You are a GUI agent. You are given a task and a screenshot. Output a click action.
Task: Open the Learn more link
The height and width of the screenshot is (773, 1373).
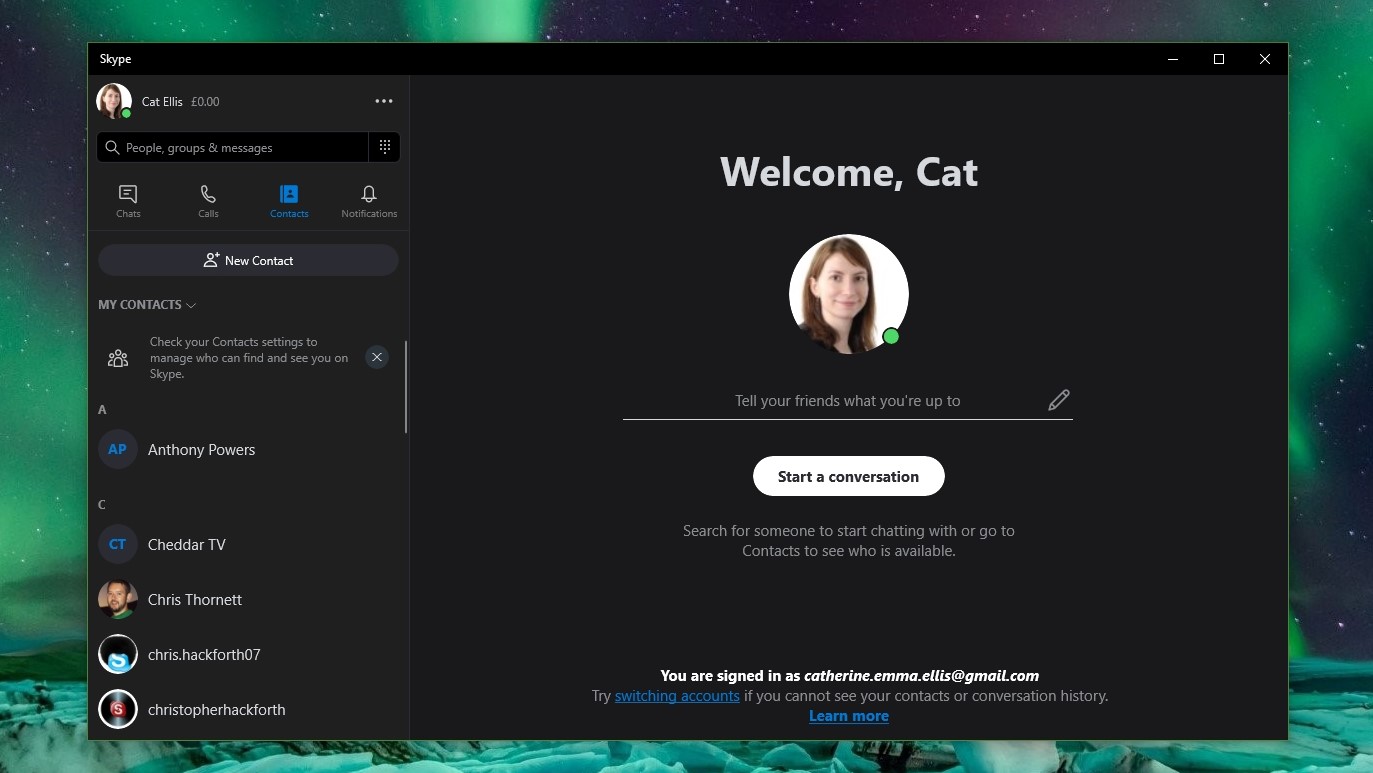pyautogui.click(x=849, y=716)
